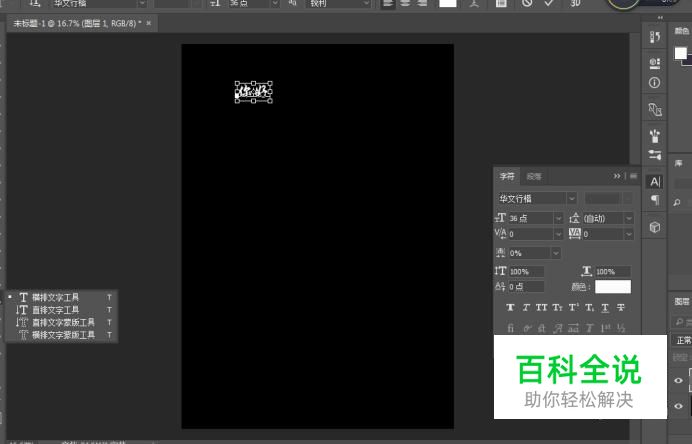The image size is (692, 444).
Task: Toggle All Caps style
Action: [542, 308]
